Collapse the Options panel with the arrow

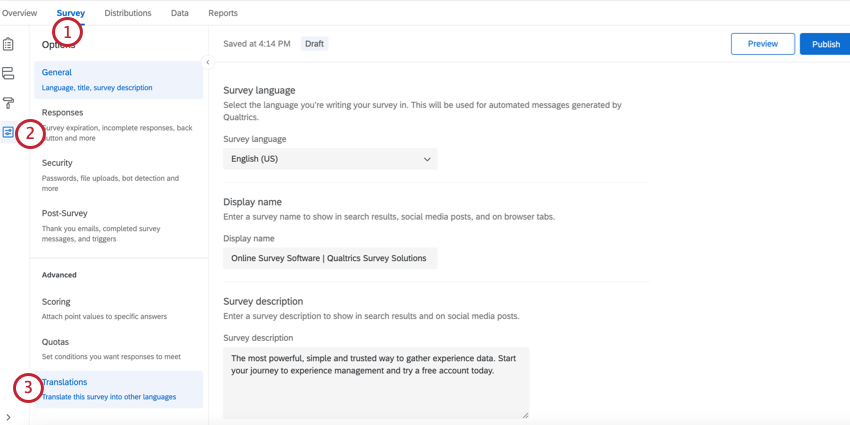coord(208,63)
